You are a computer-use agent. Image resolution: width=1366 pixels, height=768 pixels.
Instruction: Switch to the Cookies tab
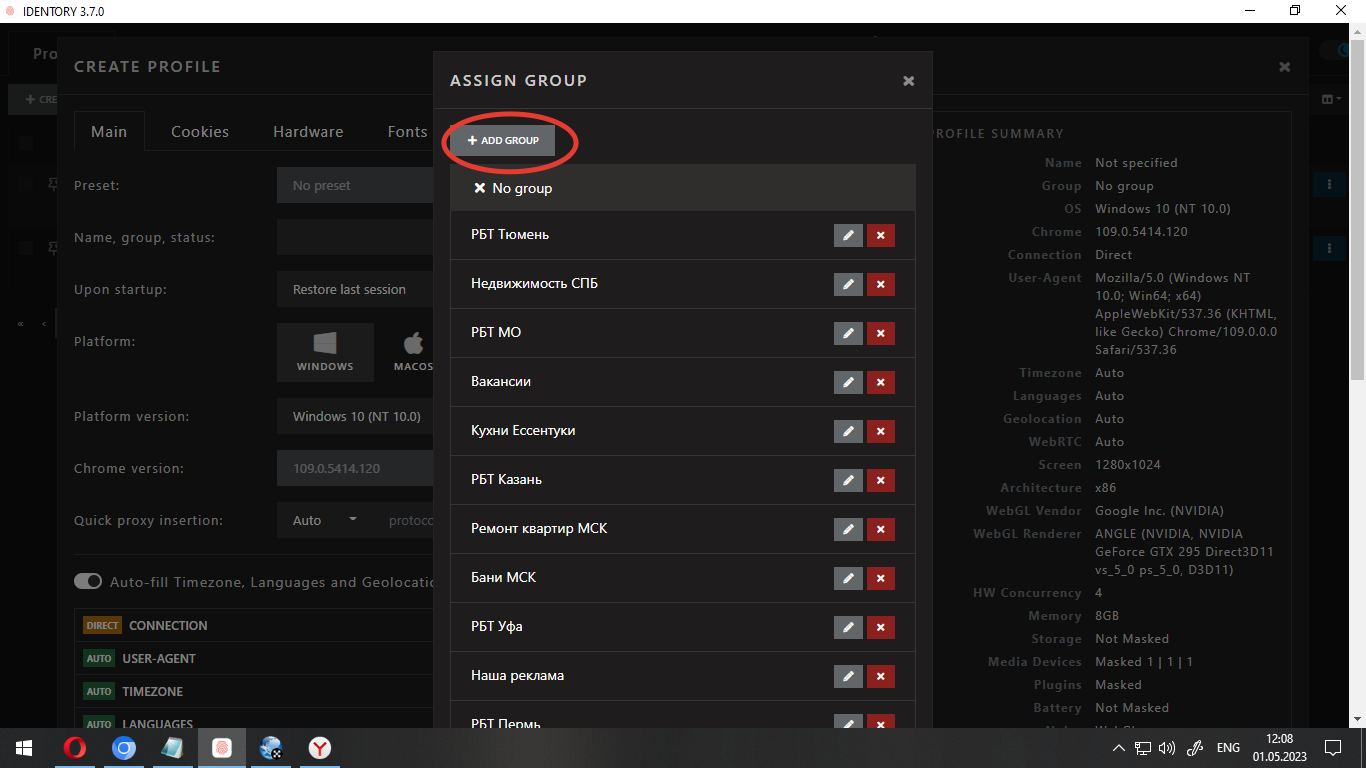pyautogui.click(x=200, y=132)
